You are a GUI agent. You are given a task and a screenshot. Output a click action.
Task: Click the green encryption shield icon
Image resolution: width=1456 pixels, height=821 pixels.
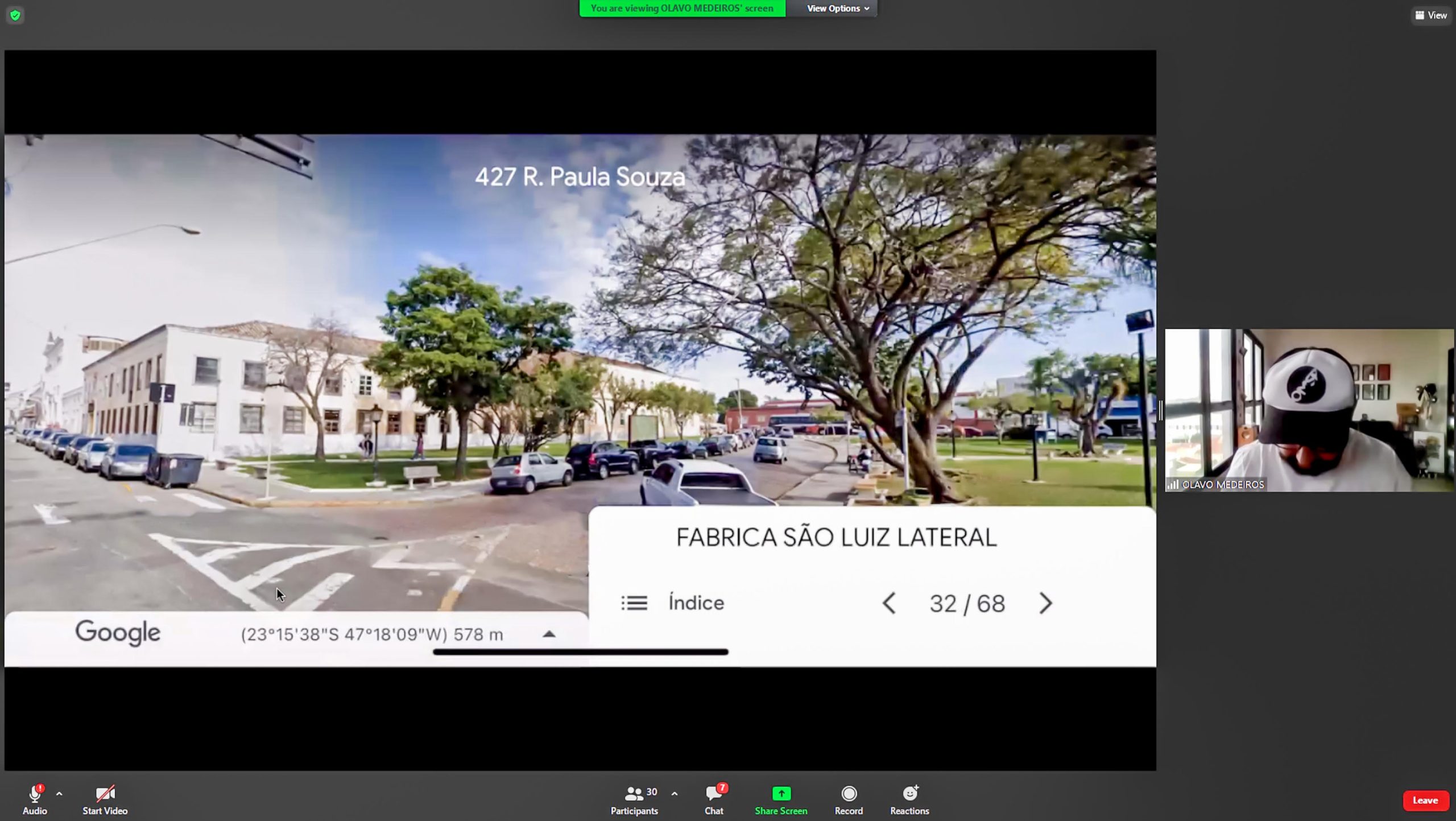pyautogui.click(x=15, y=15)
